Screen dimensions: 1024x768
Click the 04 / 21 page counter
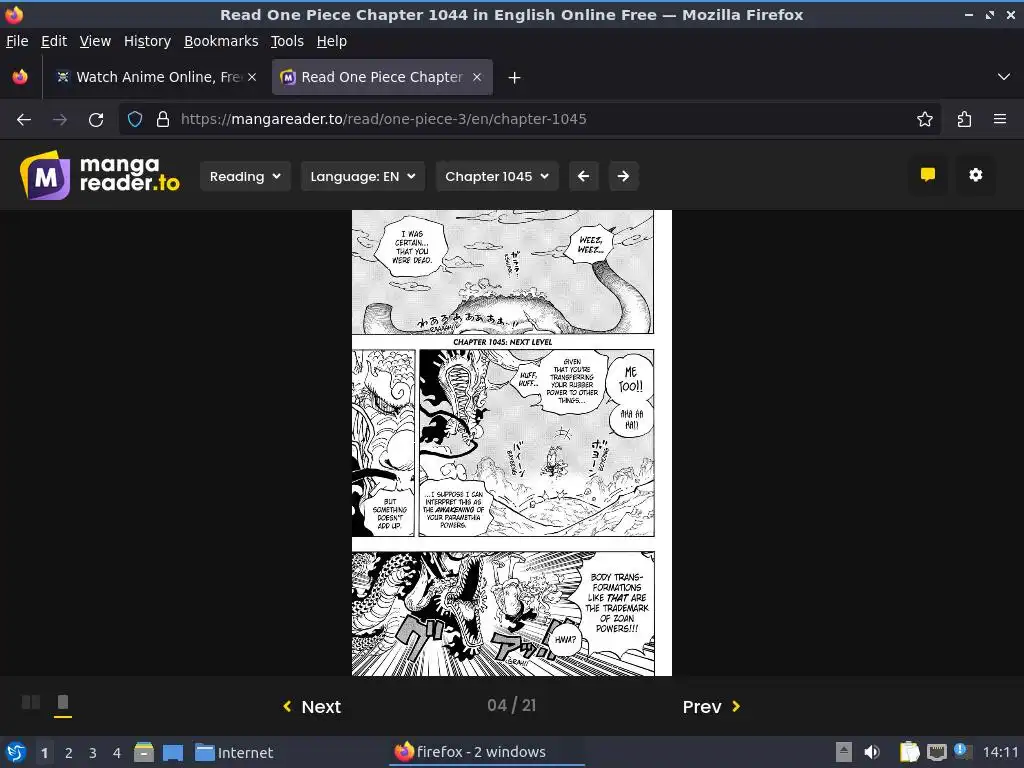click(511, 705)
